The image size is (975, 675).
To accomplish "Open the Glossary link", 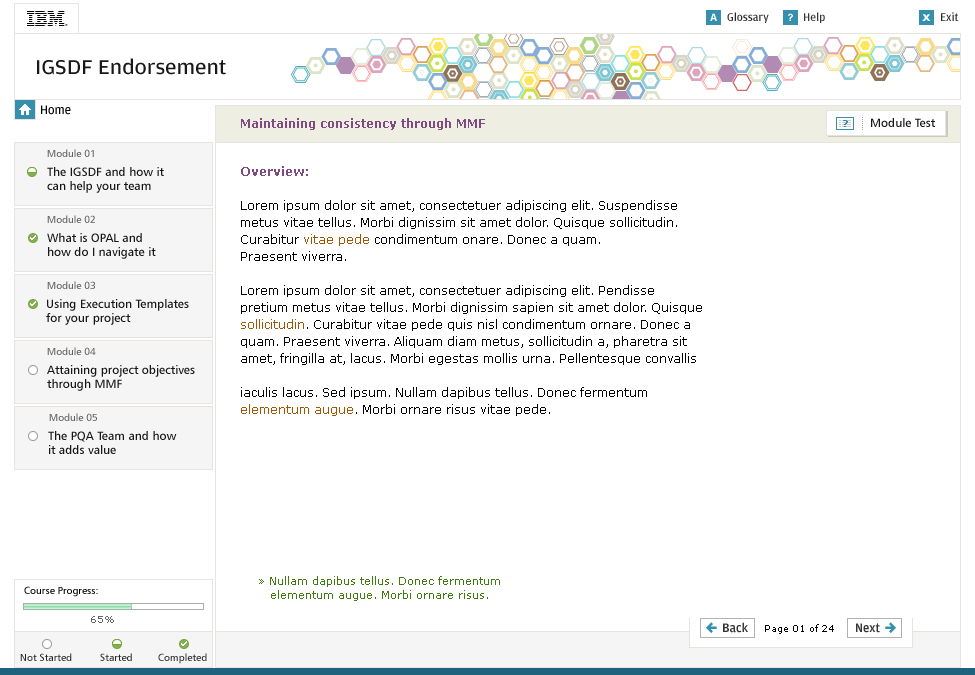I will (747, 17).
